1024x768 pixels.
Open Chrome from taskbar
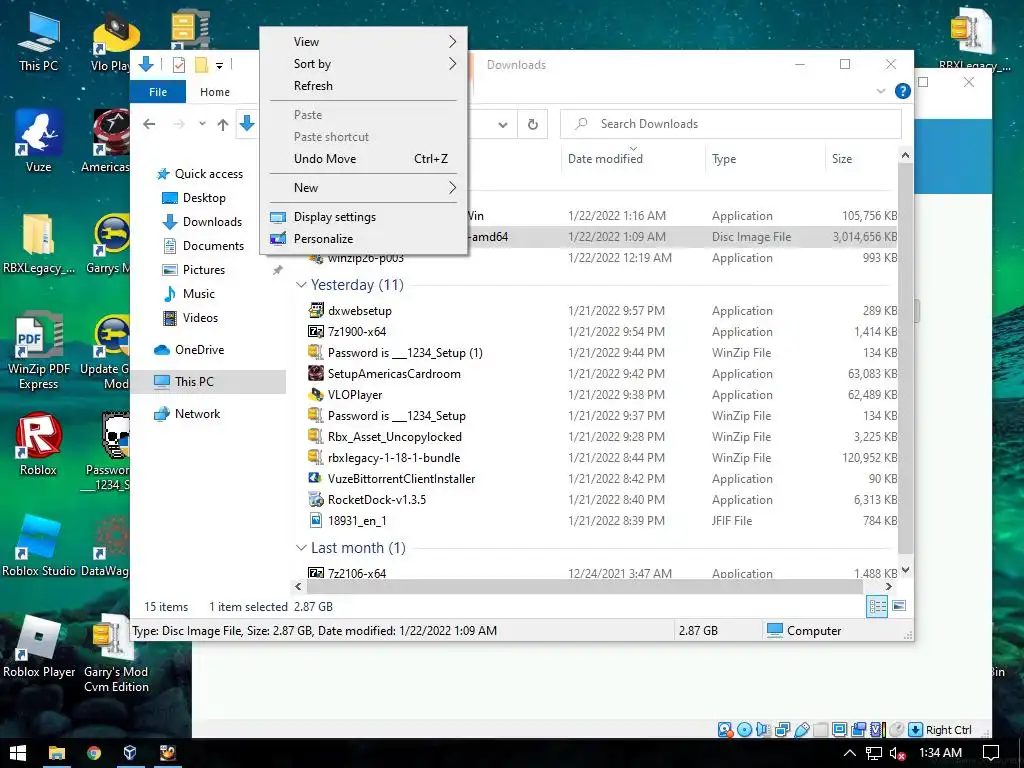[x=94, y=753]
